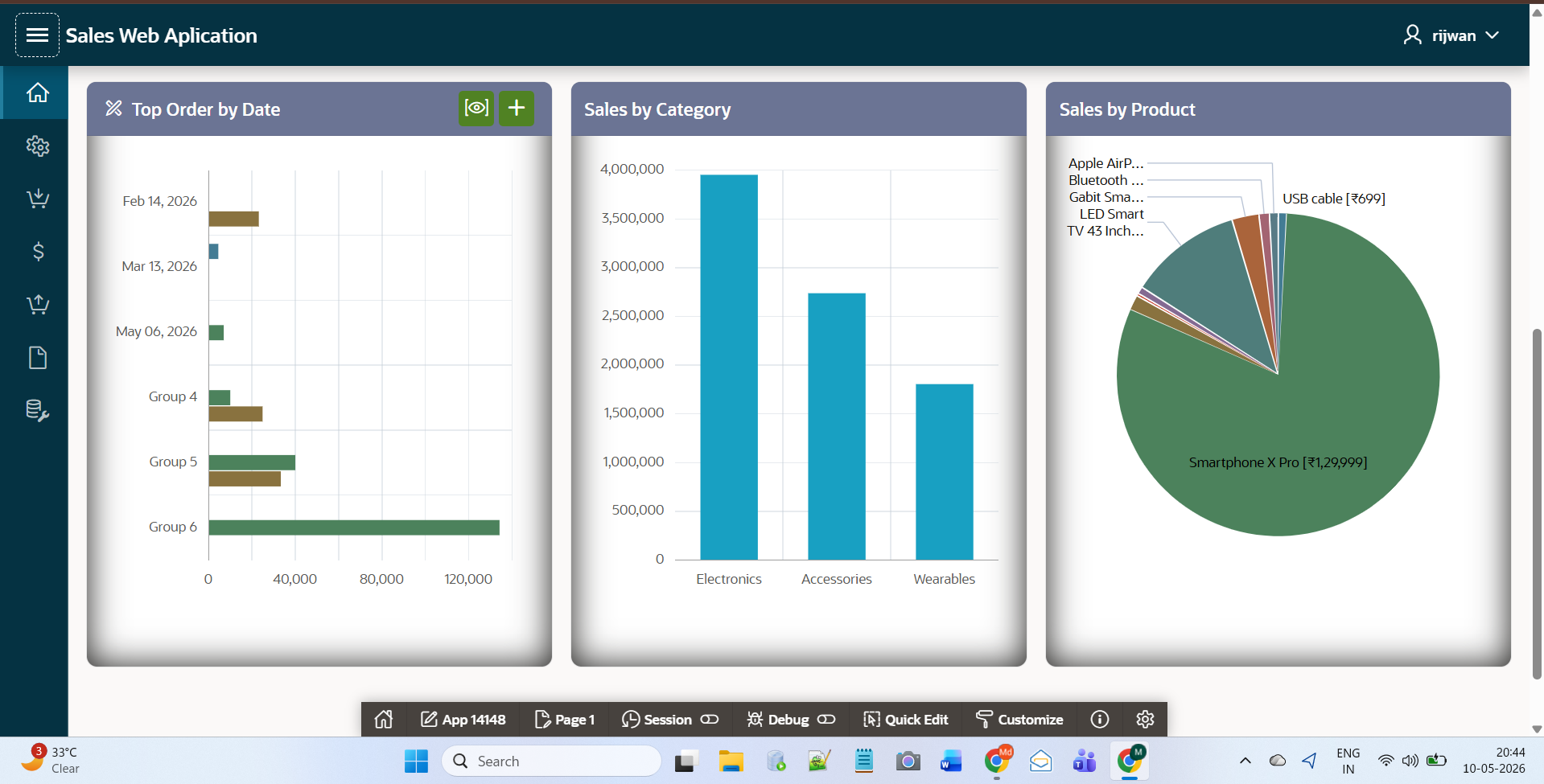This screenshot has height=784, width=1544.
Task: Click the Accessories bar in the chart
Action: coord(837,427)
